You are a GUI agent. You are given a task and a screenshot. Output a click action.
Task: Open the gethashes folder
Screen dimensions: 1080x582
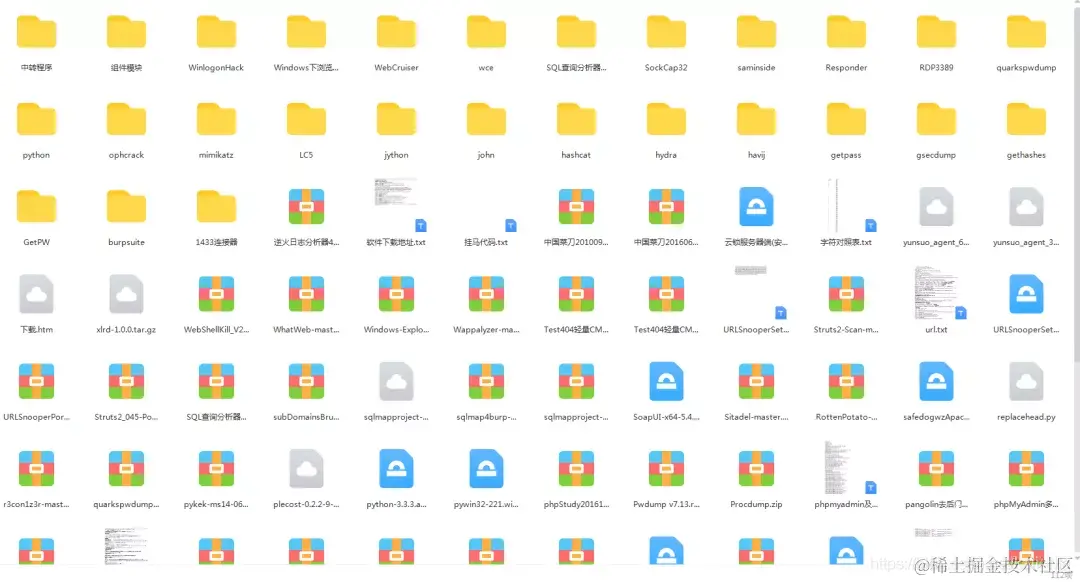click(x=1026, y=120)
